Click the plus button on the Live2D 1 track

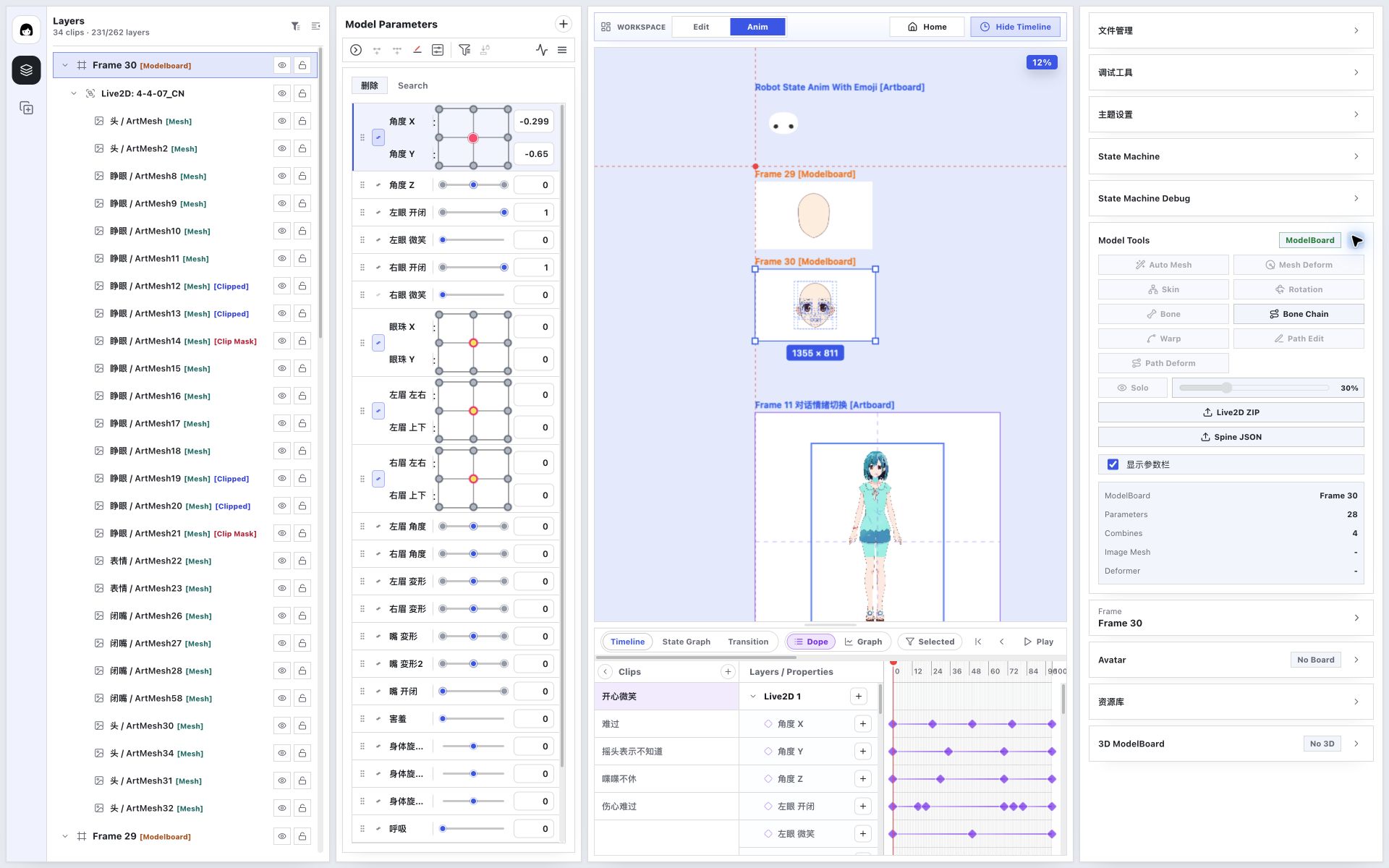pyautogui.click(x=859, y=697)
